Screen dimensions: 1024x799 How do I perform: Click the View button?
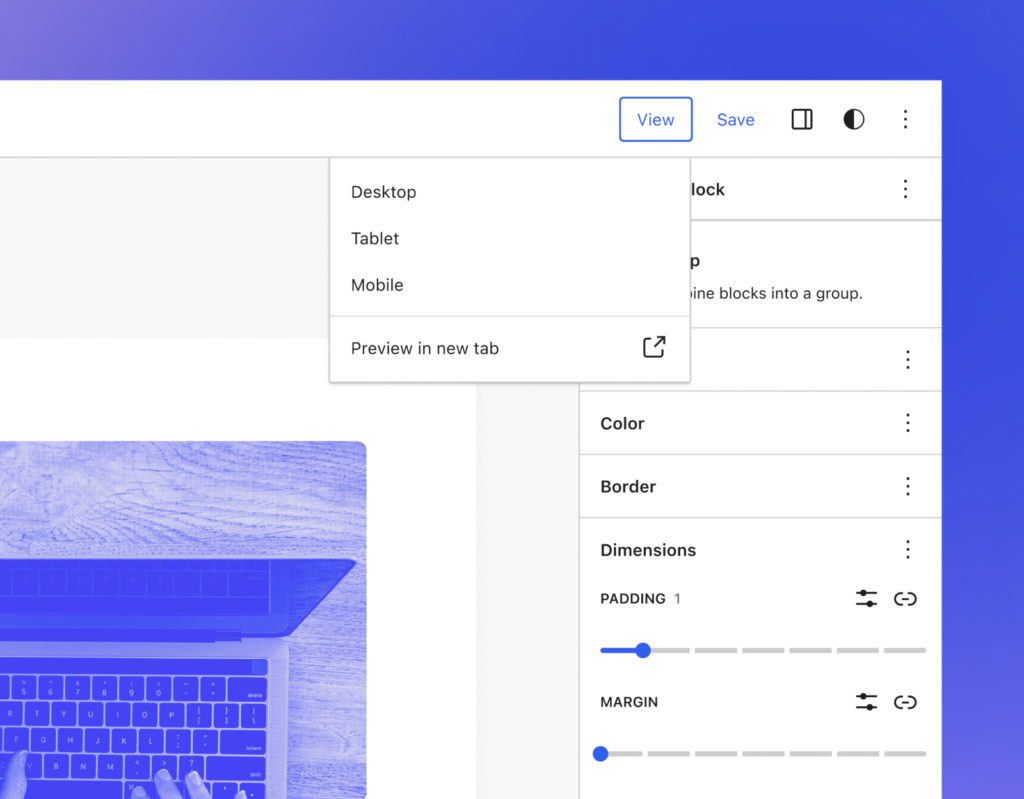(x=655, y=120)
